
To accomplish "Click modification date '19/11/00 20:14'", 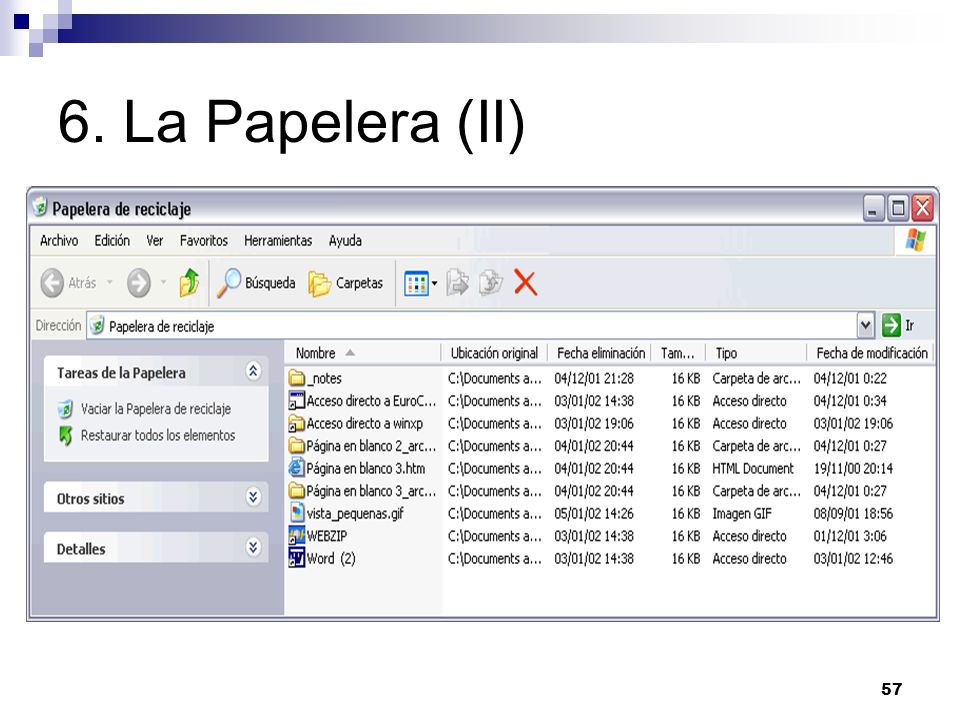I will 853,468.
